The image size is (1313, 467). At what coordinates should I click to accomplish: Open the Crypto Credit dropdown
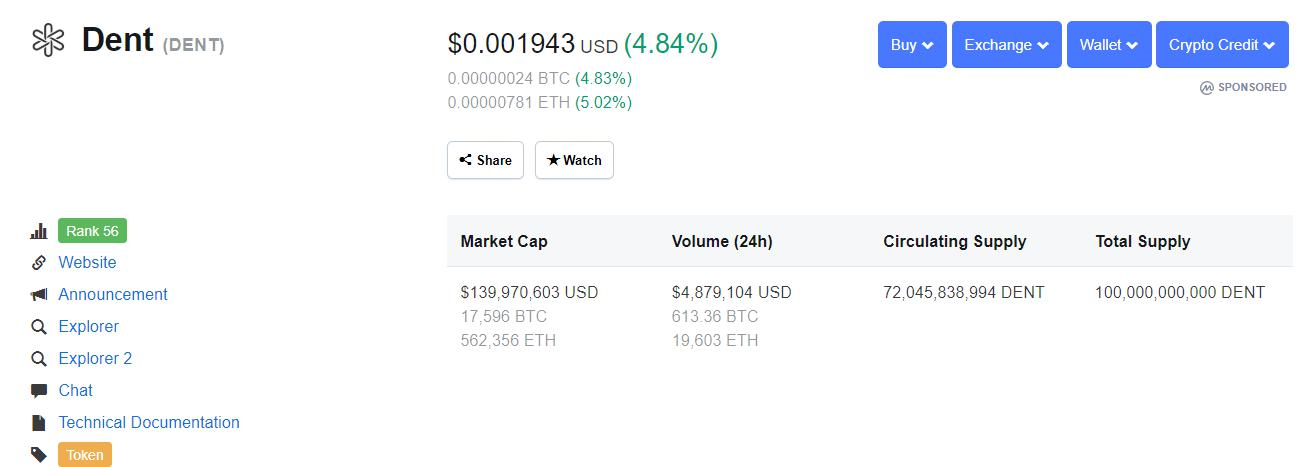point(1222,45)
